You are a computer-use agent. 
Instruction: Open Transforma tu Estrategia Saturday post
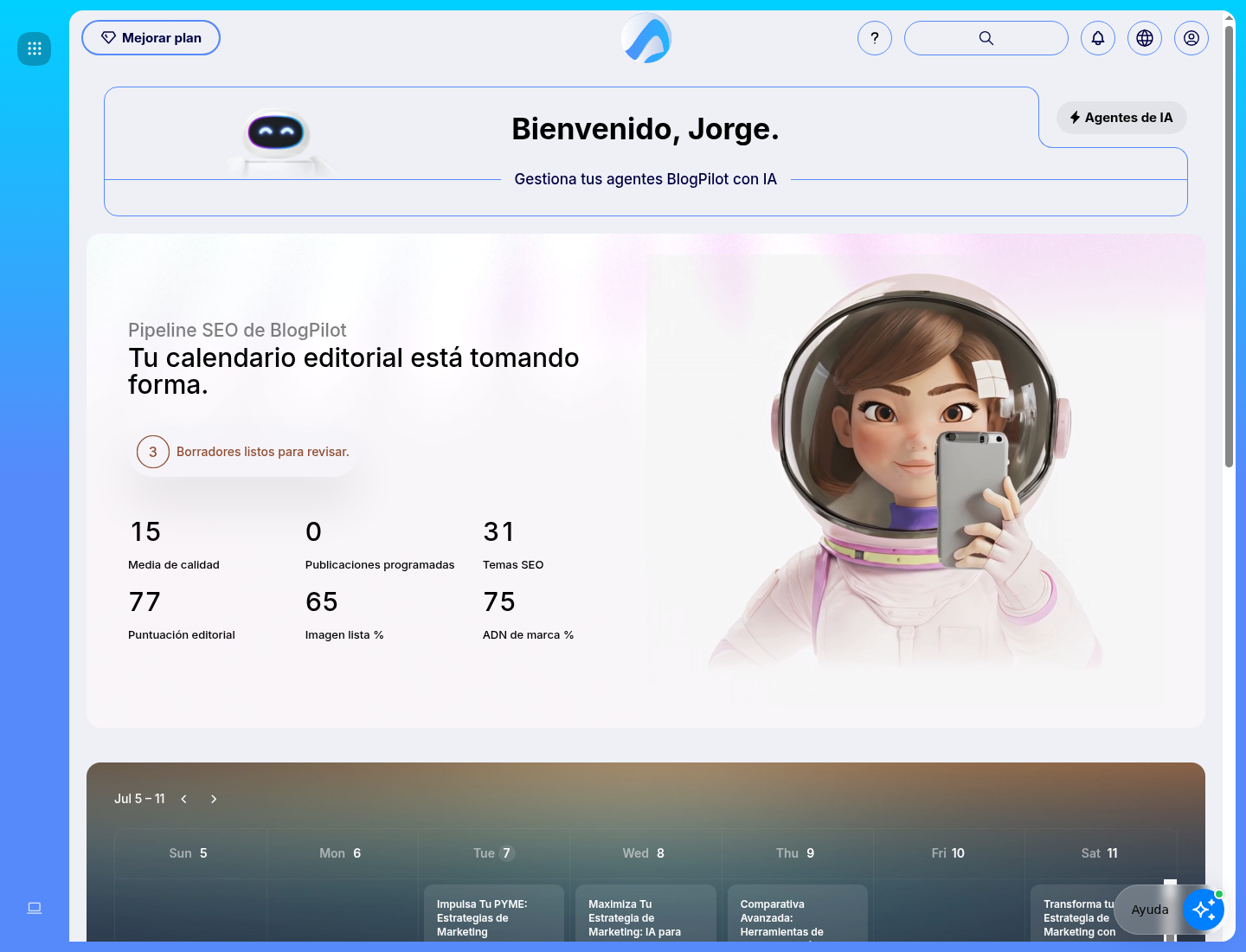tap(1077, 914)
